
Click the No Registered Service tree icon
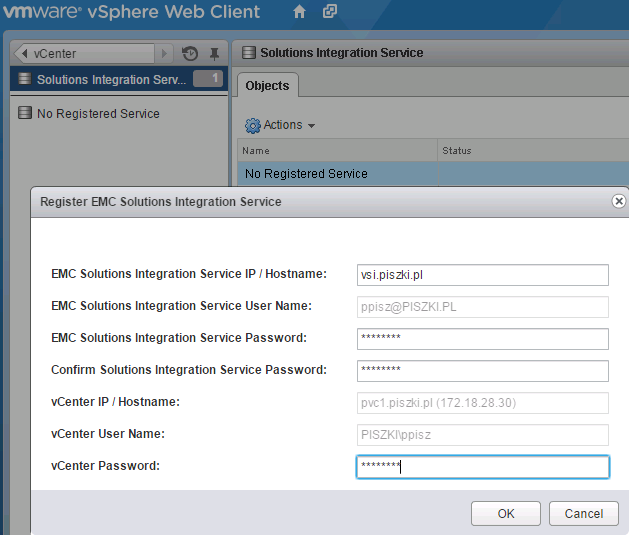click(x=25, y=114)
